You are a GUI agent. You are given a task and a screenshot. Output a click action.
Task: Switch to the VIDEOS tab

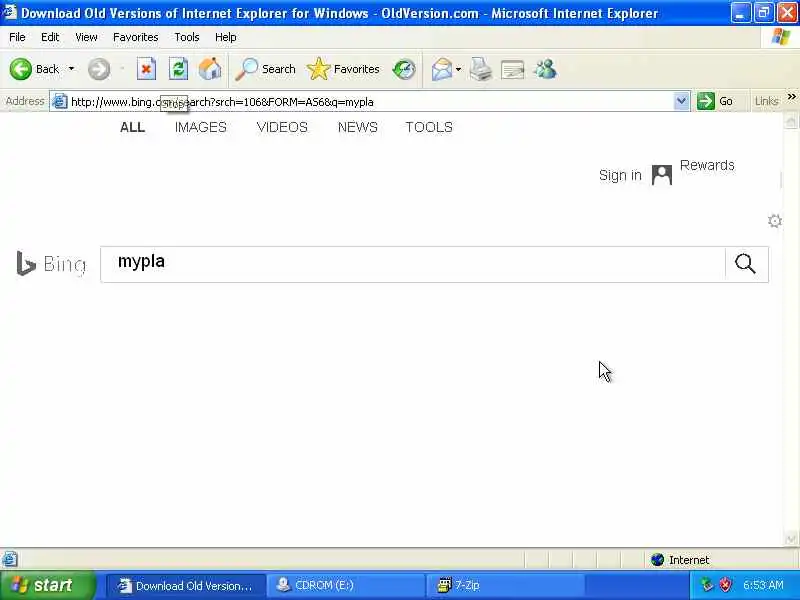click(282, 127)
